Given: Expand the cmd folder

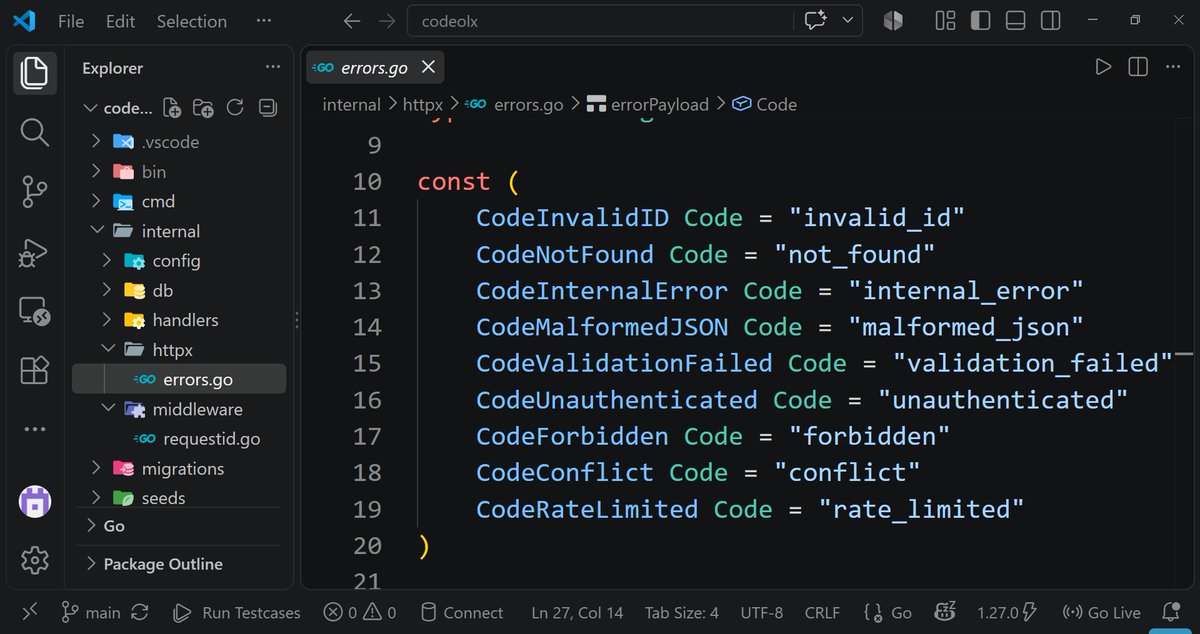Looking at the screenshot, I should click(96, 201).
